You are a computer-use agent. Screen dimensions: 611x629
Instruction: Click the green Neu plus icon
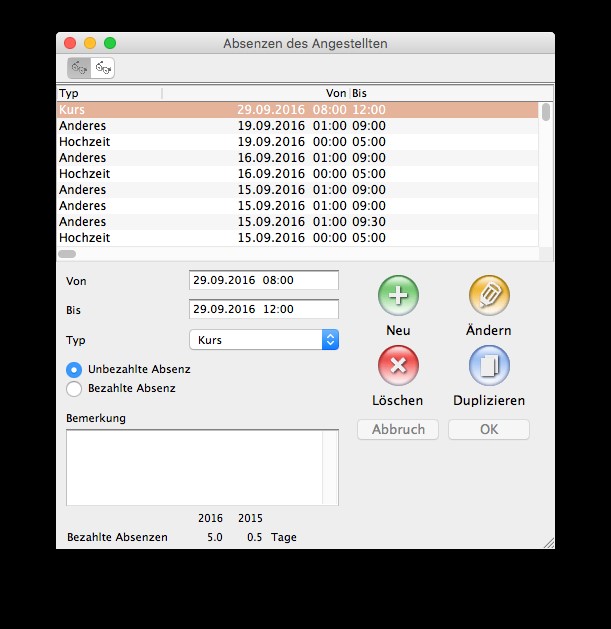[398, 295]
